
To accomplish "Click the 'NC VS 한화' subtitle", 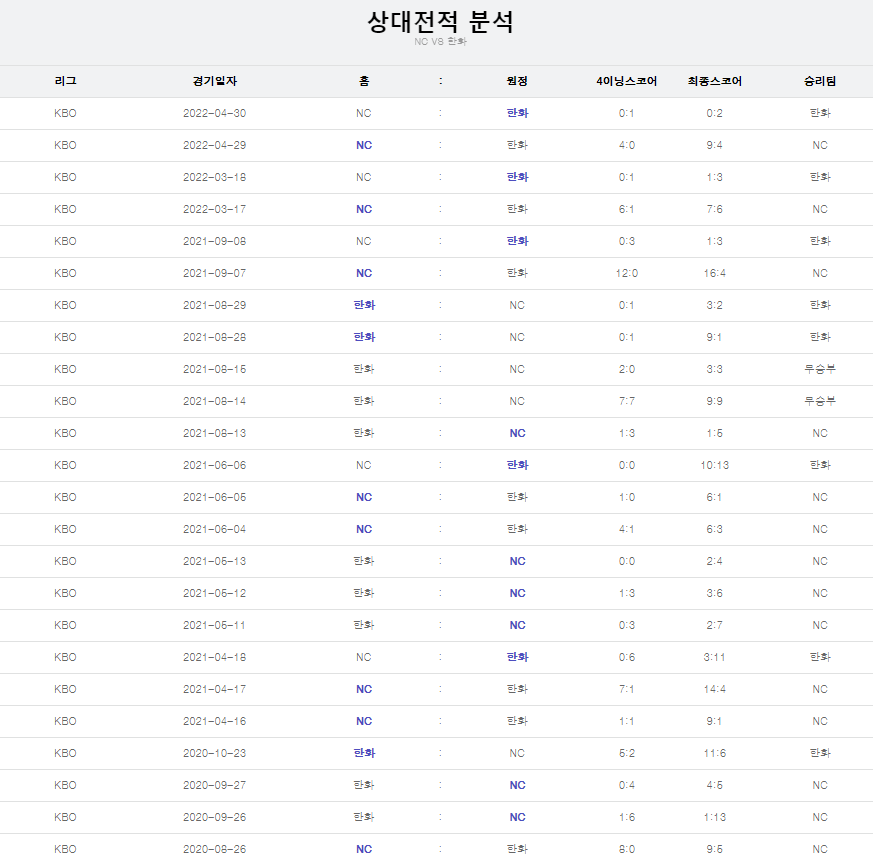I will point(440,42).
